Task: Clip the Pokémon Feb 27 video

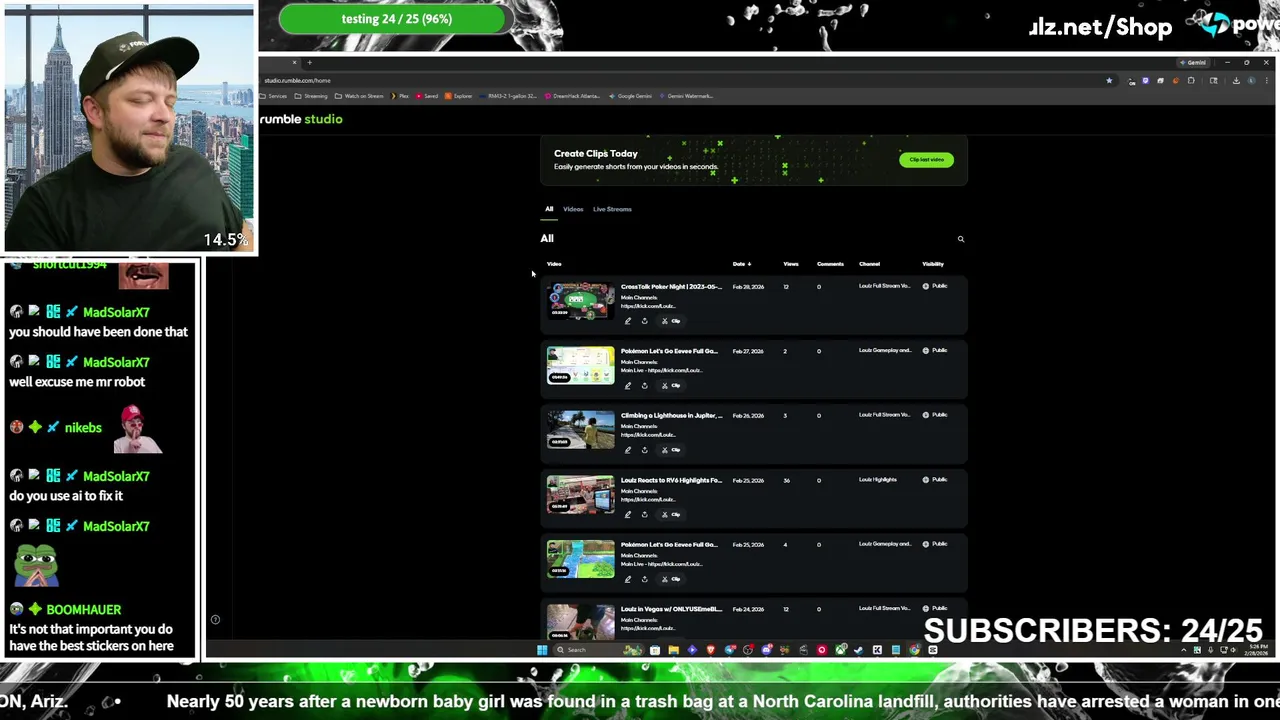Action: [670, 386]
